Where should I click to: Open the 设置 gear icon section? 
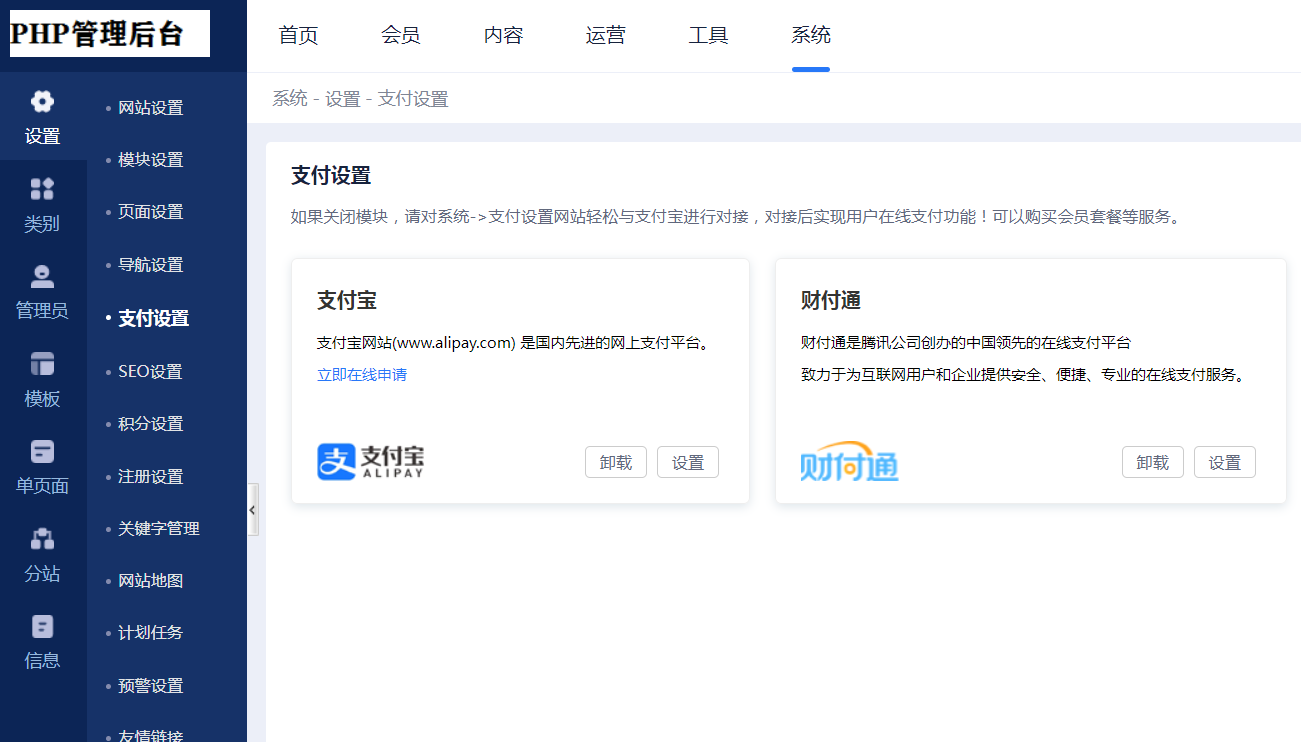coord(42,117)
